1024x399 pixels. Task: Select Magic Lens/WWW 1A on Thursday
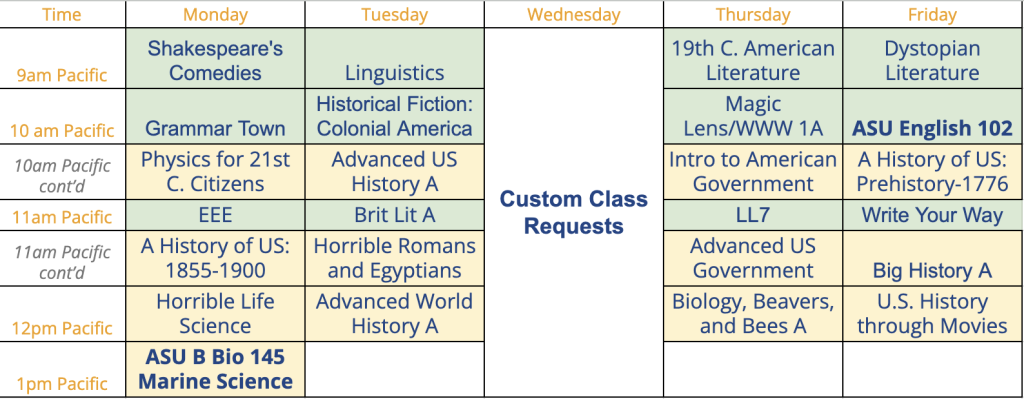coord(753,117)
